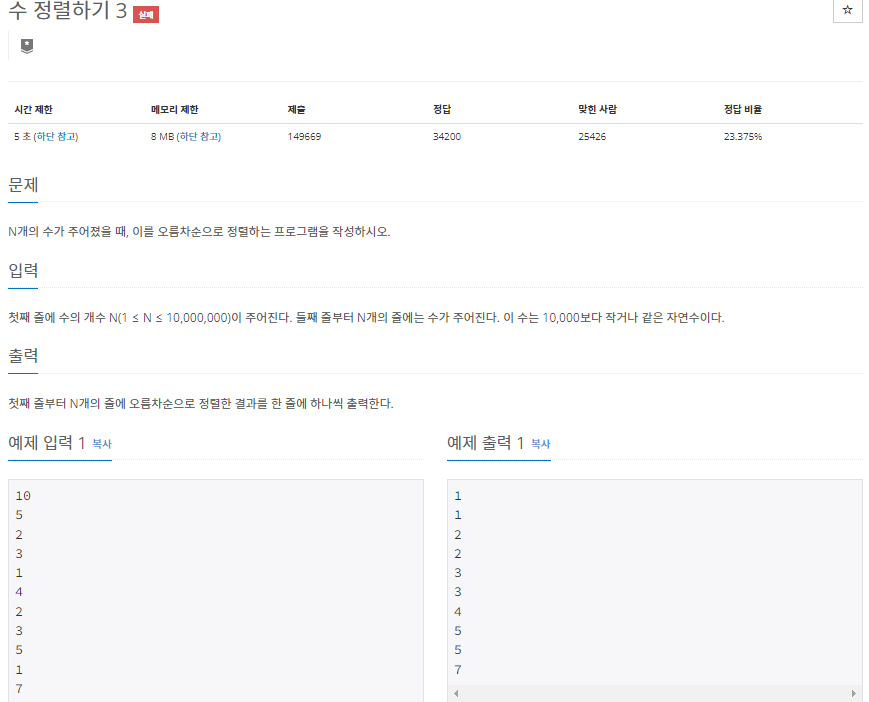Click the 메모리 제한 column header
Screen dimensions: 869x702
pos(175,109)
